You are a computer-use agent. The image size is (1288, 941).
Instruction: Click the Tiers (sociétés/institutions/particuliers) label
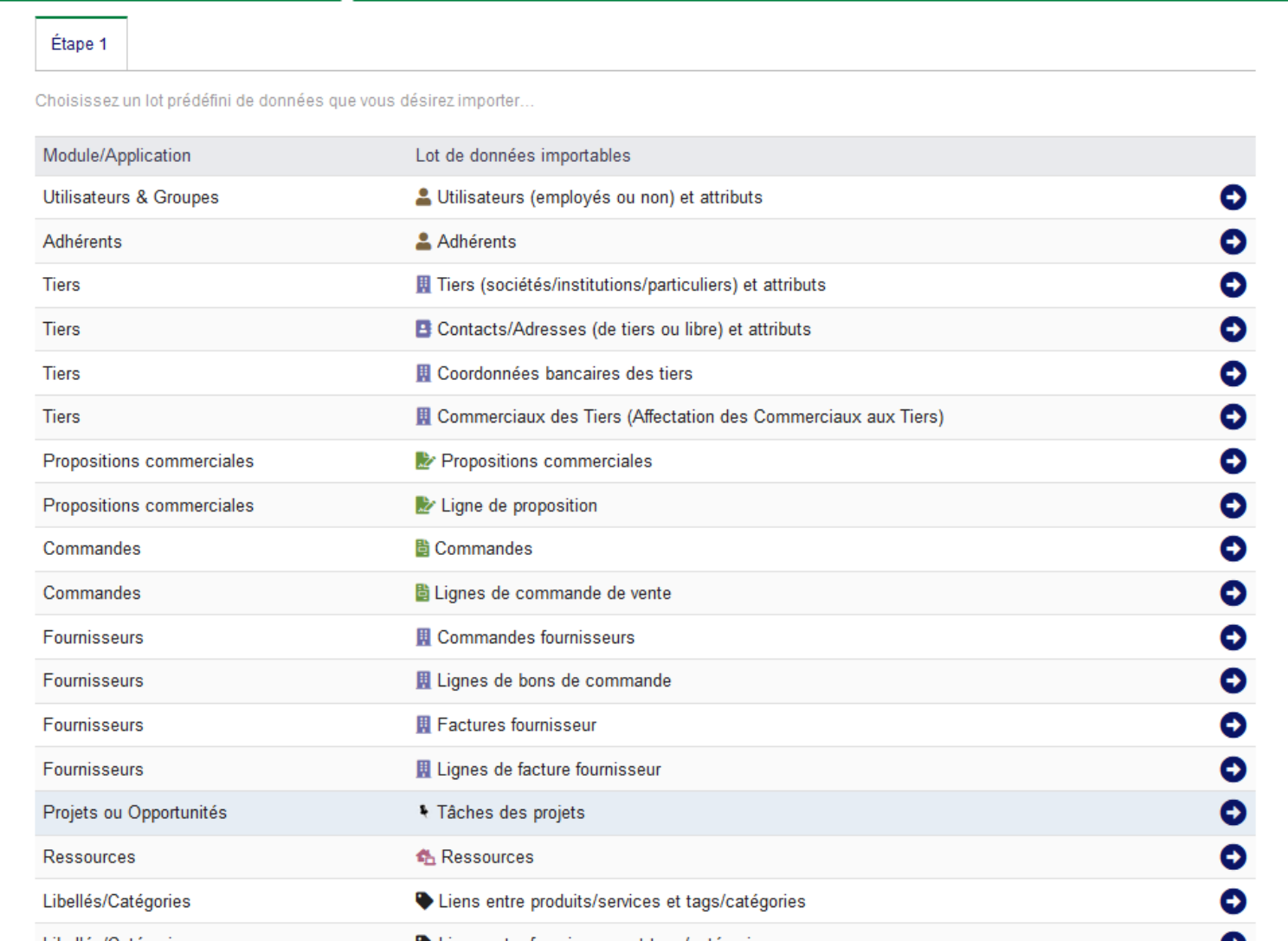(631, 285)
